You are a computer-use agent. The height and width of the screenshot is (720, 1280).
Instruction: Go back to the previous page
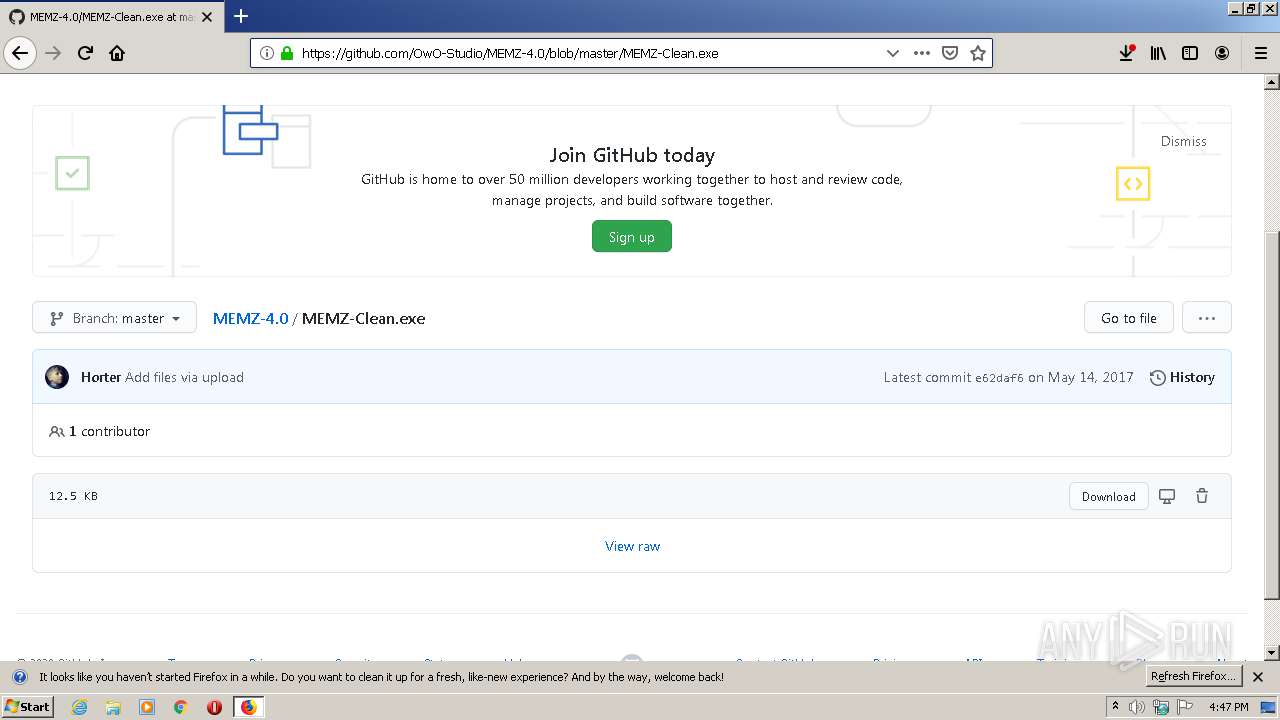20,53
